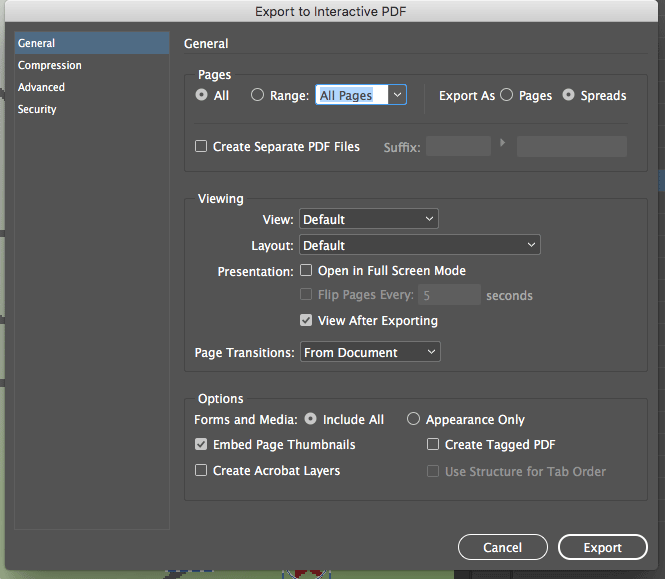
Task: Enable Create Separate PDF Files checkbox
Action: [x=202, y=146]
